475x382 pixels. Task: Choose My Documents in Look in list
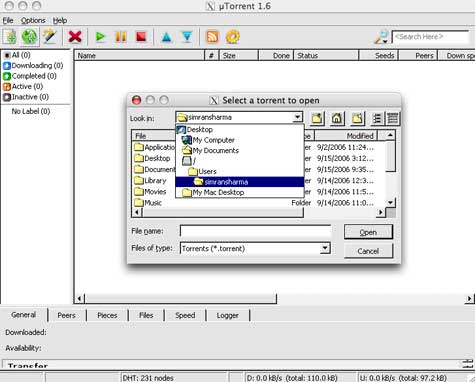coord(240,151)
